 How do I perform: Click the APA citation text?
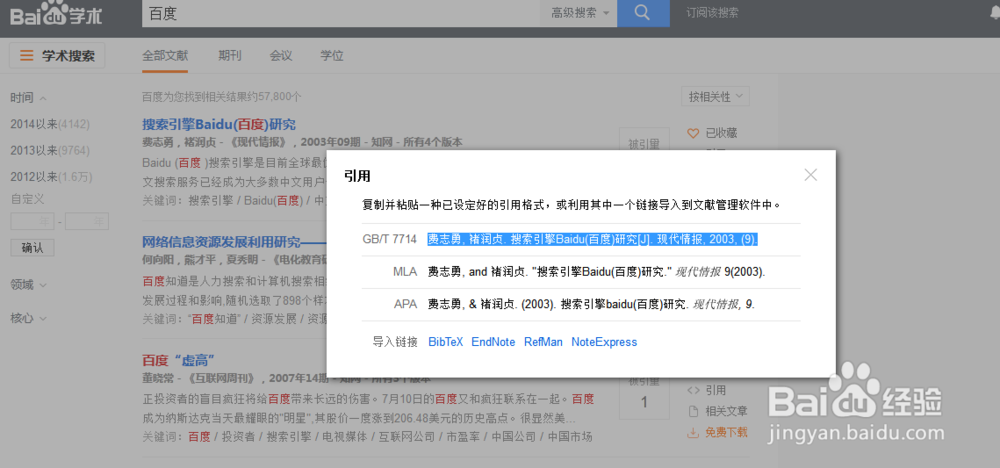pos(591,304)
